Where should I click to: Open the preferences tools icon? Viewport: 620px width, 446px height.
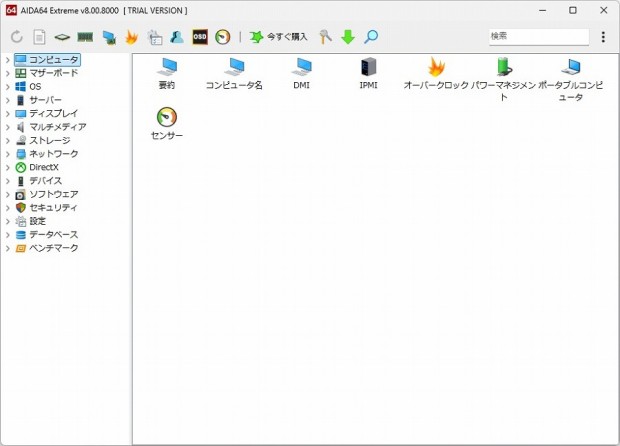click(325, 37)
